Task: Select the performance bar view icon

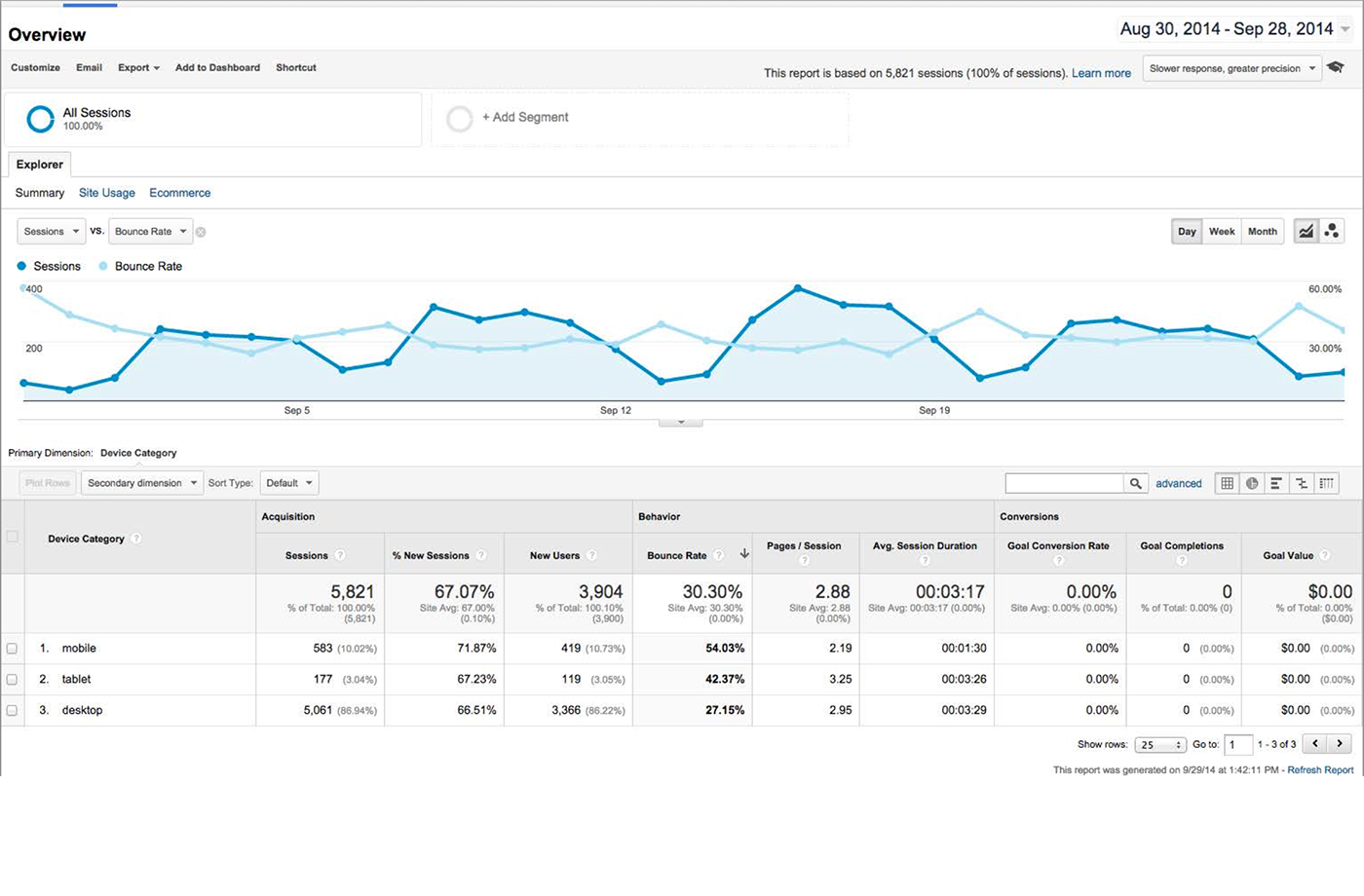Action: (x=1276, y=483)
